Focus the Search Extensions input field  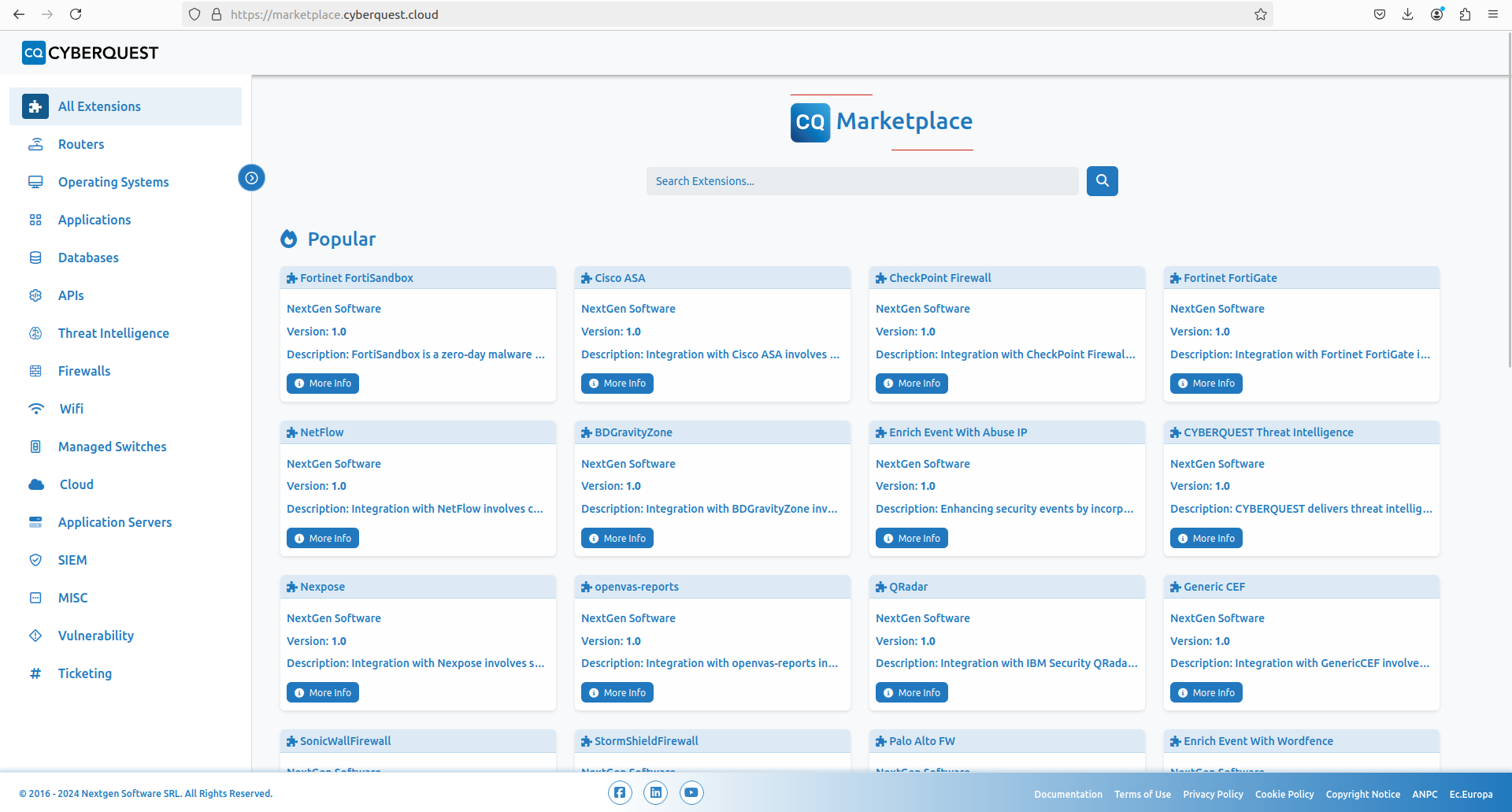pyautogui.click(x=862, y=181)
